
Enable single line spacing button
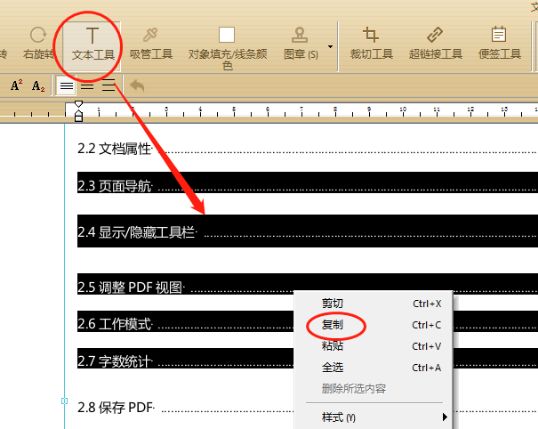pos(67,85)
